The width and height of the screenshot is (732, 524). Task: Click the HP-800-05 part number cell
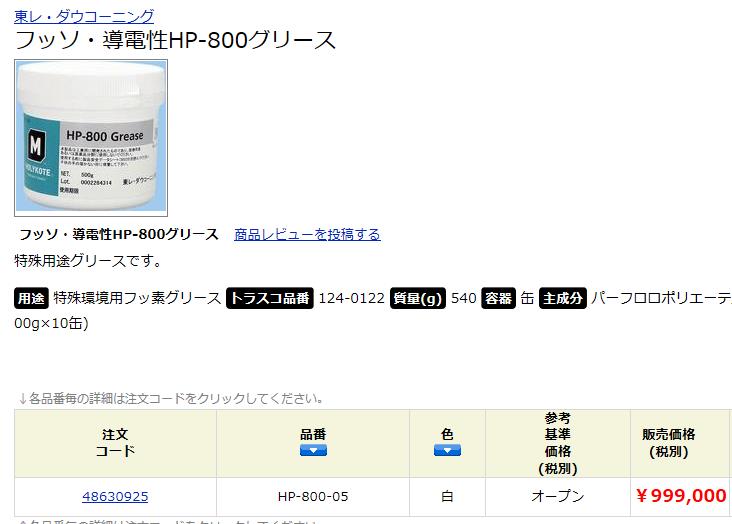click(x=313, y=496)
